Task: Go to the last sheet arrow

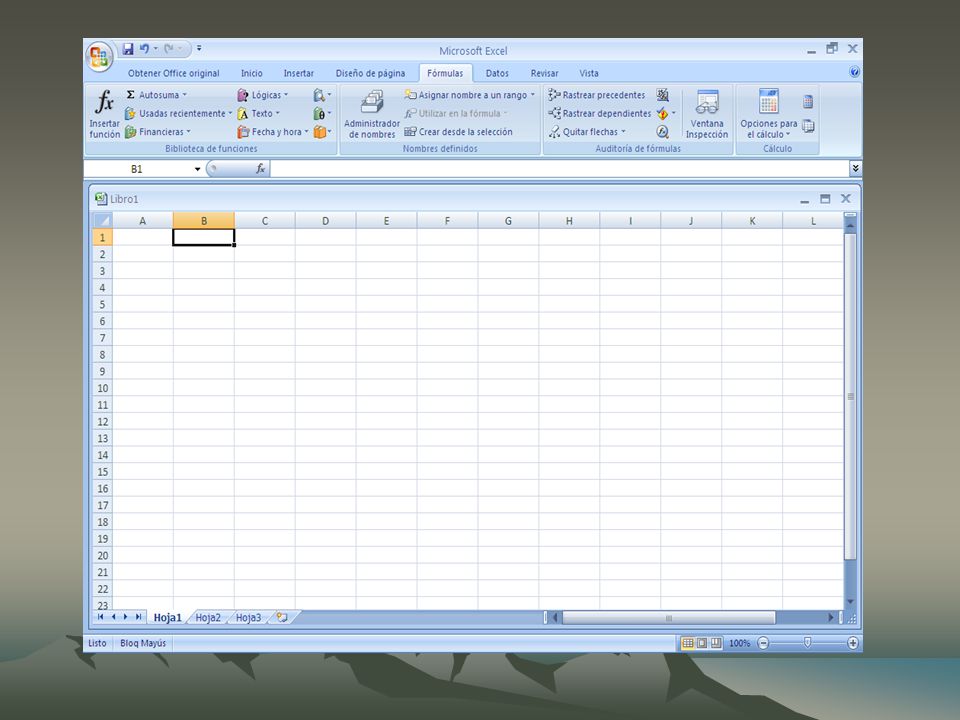Action: [x=138, y=617]
